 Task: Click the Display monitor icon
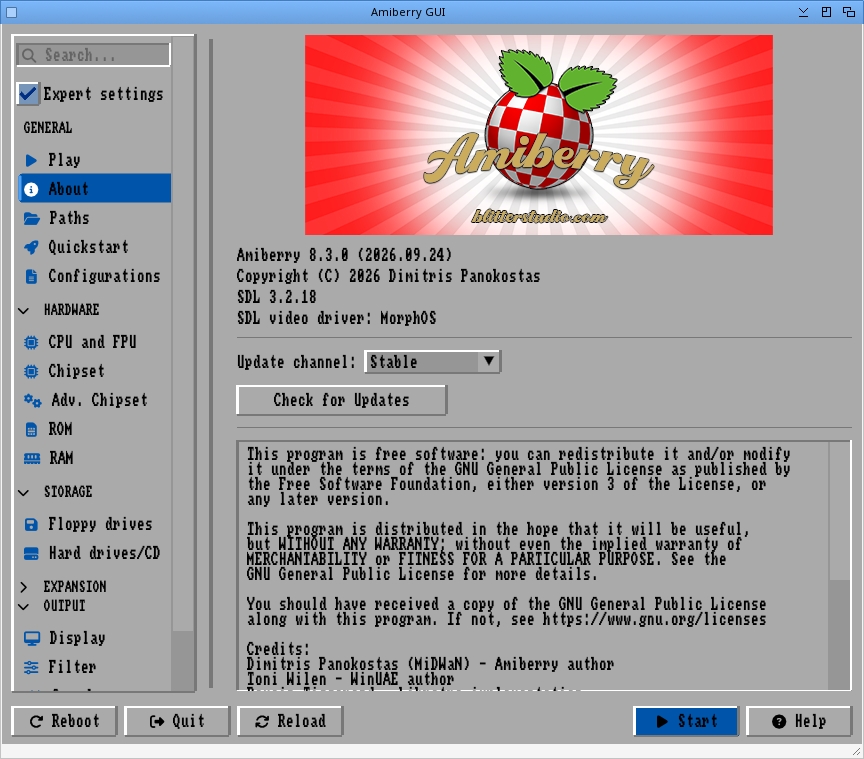pyautogui.click(x=32, y=638)
